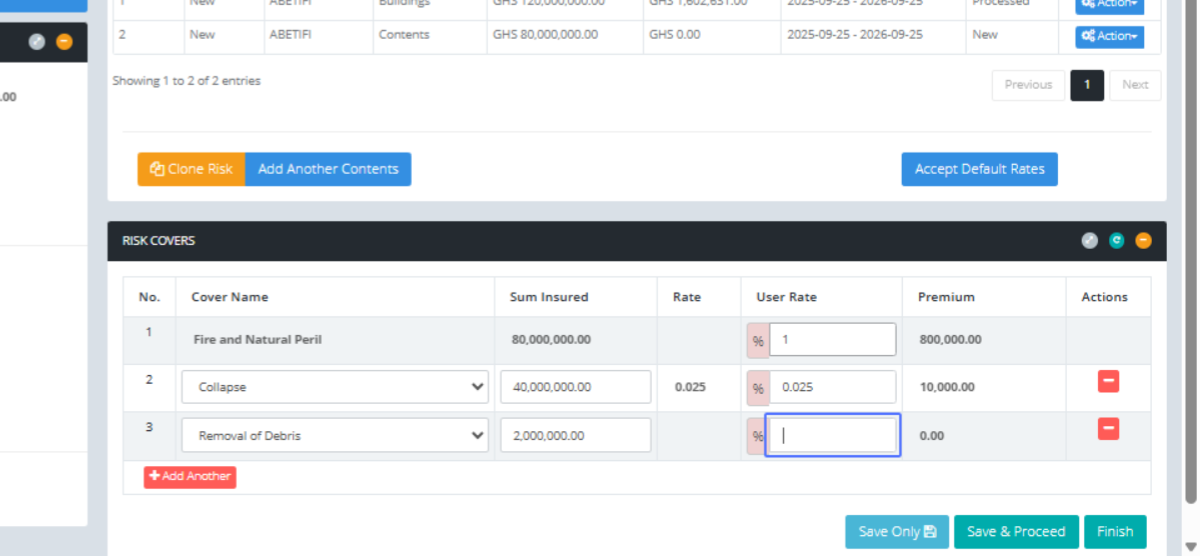Collapse the Risk Covers panel with orange minus
This screenshot has width=1200, height=556.
click(x=1143, y=241)
